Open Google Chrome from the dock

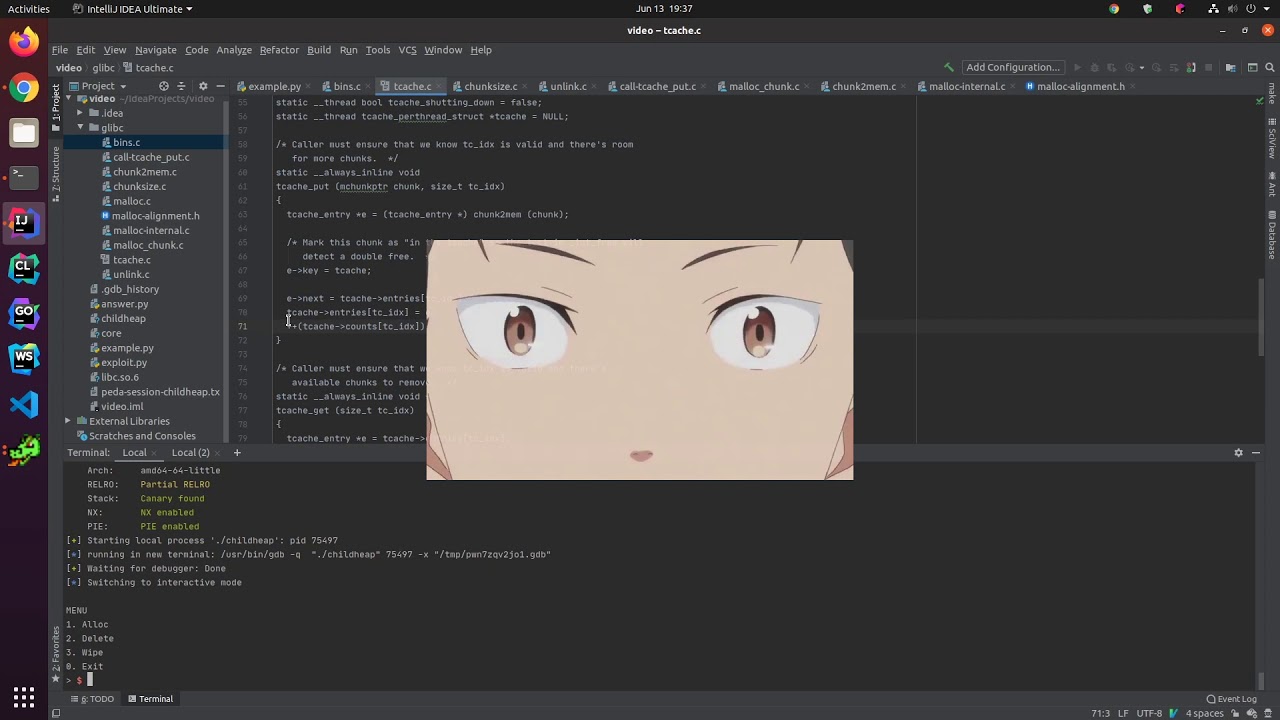pyautogui.click(x=24, y=88)
